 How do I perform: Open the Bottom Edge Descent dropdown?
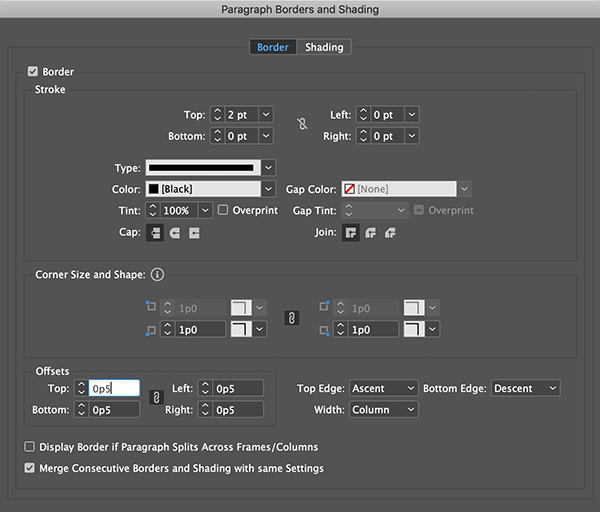pyautogui.click(x=526, y=388)
